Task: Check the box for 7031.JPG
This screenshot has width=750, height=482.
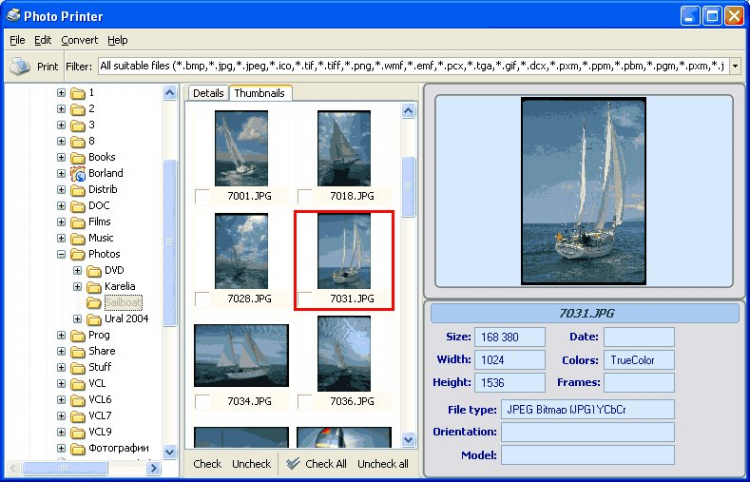Action: [305, 299]
